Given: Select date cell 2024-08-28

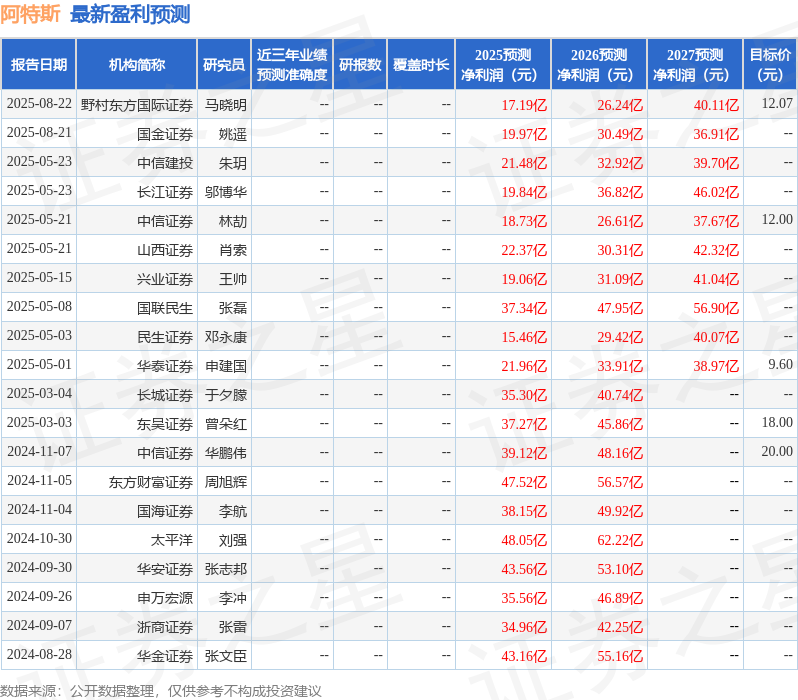Looking at the screenshot, I should 39,655.
